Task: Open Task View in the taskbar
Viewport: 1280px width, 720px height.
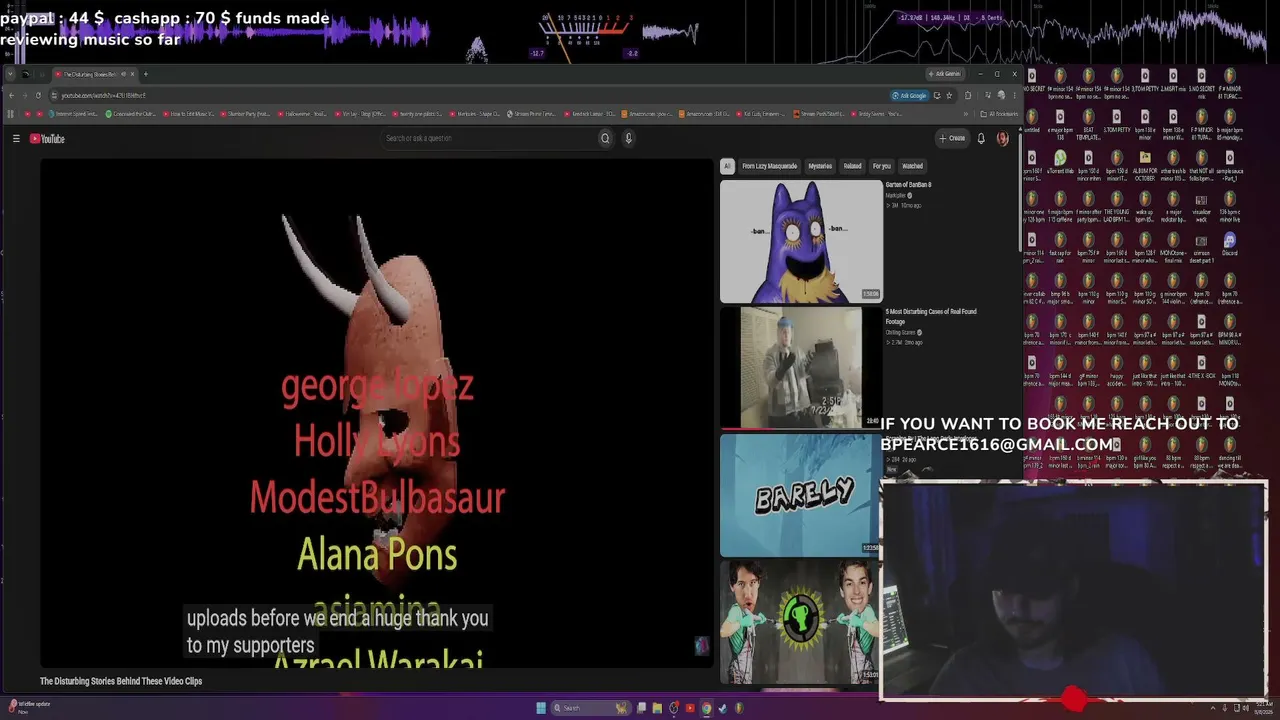Action: (x=641, y=708)
